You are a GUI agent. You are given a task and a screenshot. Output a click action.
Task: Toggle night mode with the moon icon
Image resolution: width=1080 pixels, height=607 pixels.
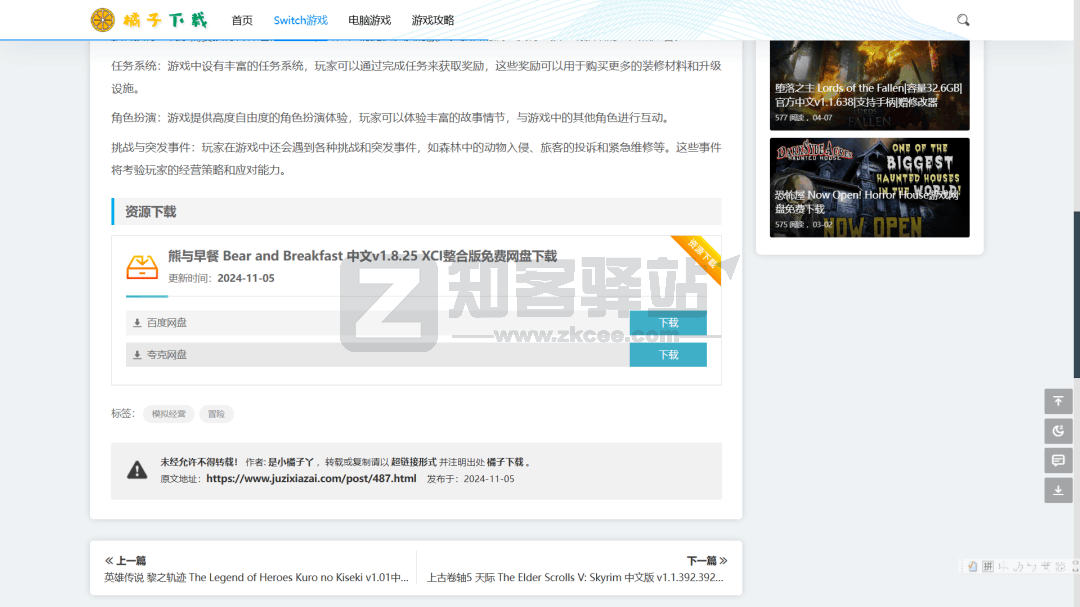pyautogui.click(x=1058, y=431)
